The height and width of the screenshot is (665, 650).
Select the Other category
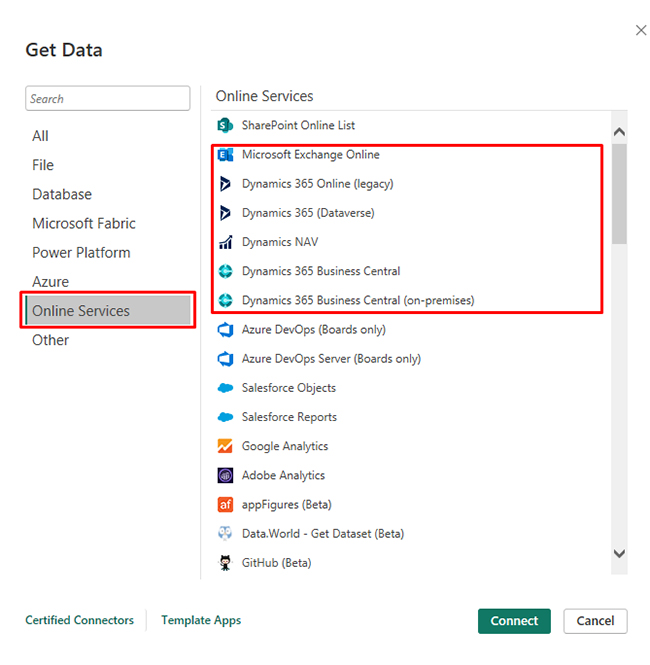(x=50, y=340)
